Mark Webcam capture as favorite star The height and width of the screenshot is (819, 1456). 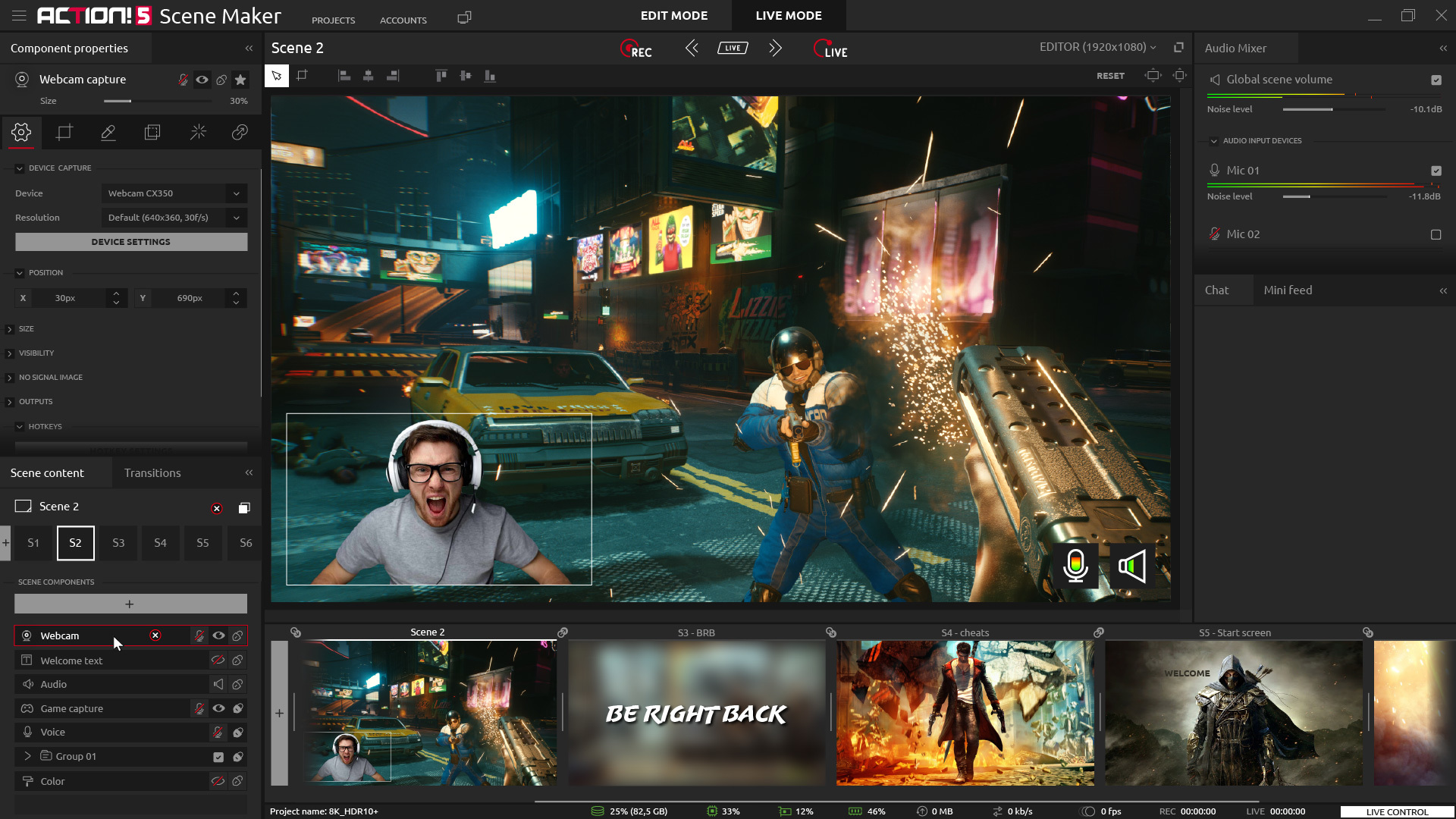pos(240,80)
